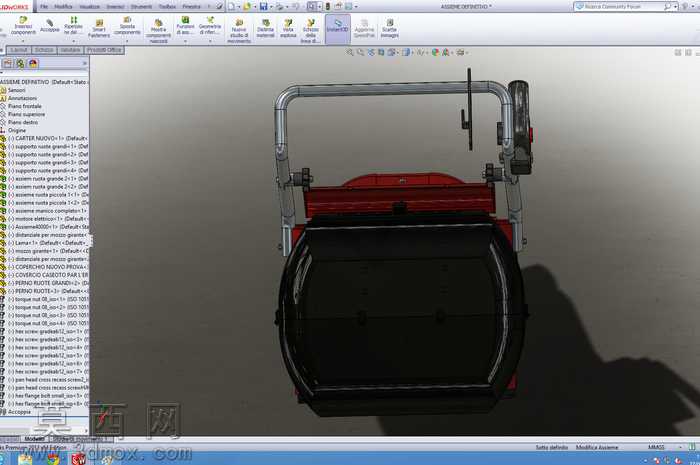Open Geometria di riferimento tool

[210, 26]
